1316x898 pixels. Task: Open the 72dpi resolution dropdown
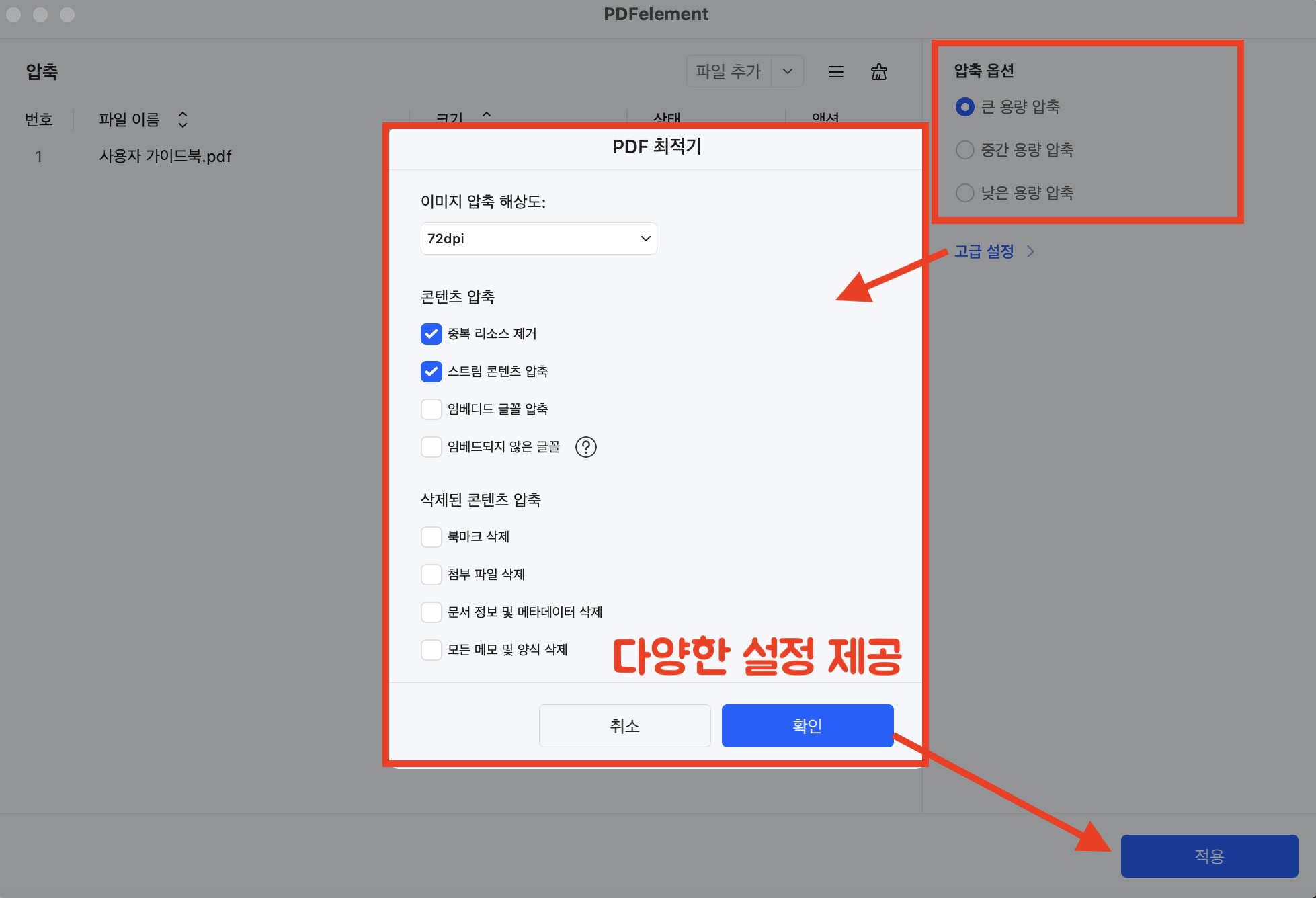pyautogui.click(x=538, y=239)
